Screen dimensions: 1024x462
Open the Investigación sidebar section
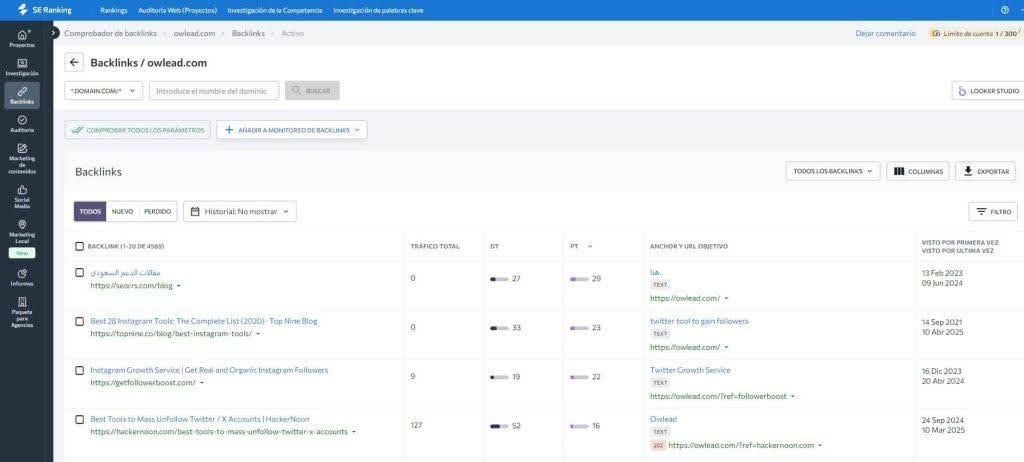coord(22,67)
